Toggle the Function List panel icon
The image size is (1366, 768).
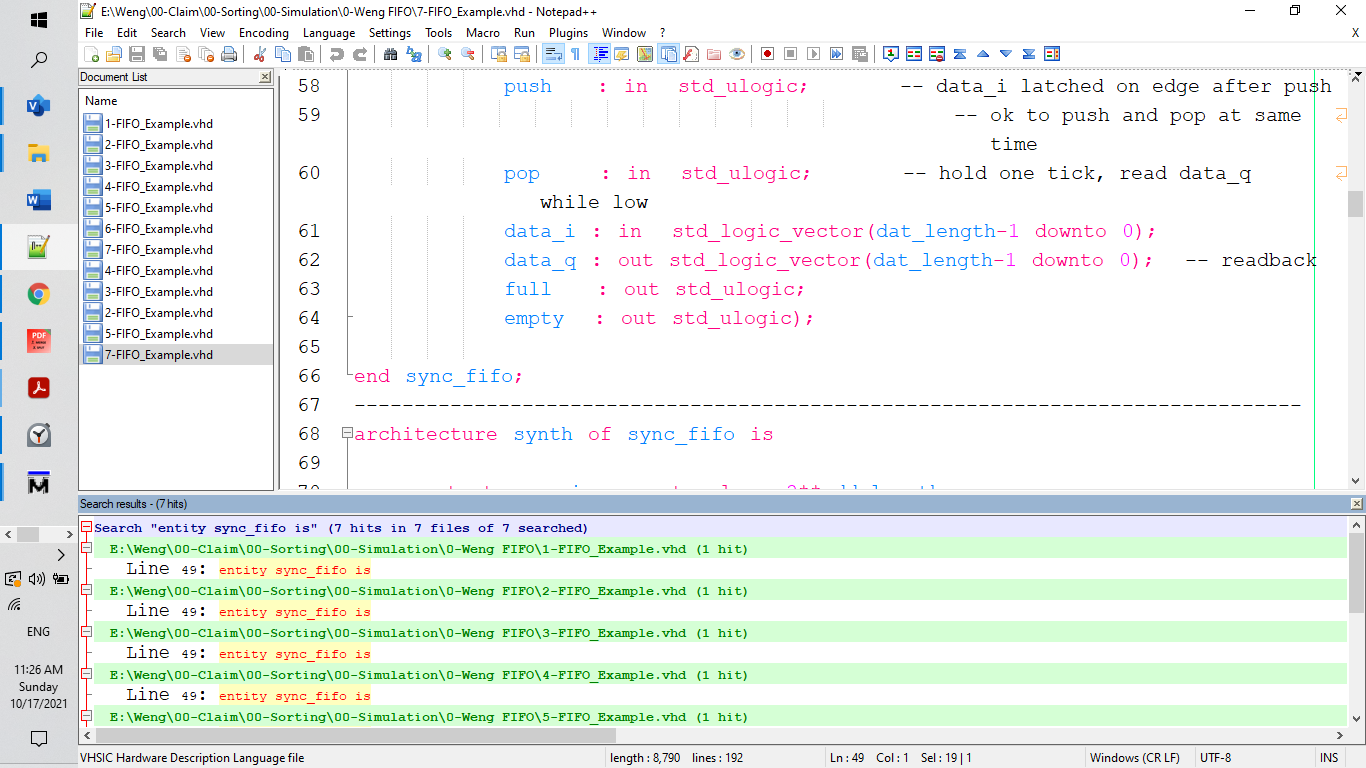coord(691,54)
